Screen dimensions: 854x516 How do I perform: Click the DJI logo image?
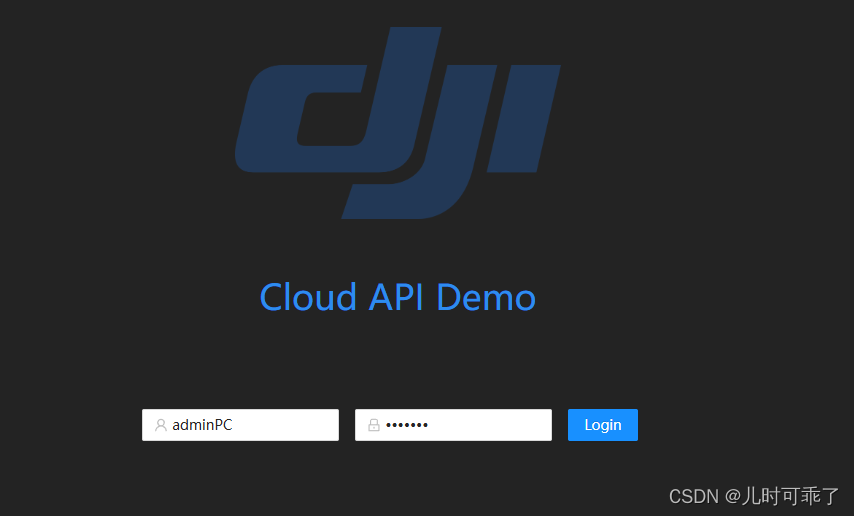398,123
